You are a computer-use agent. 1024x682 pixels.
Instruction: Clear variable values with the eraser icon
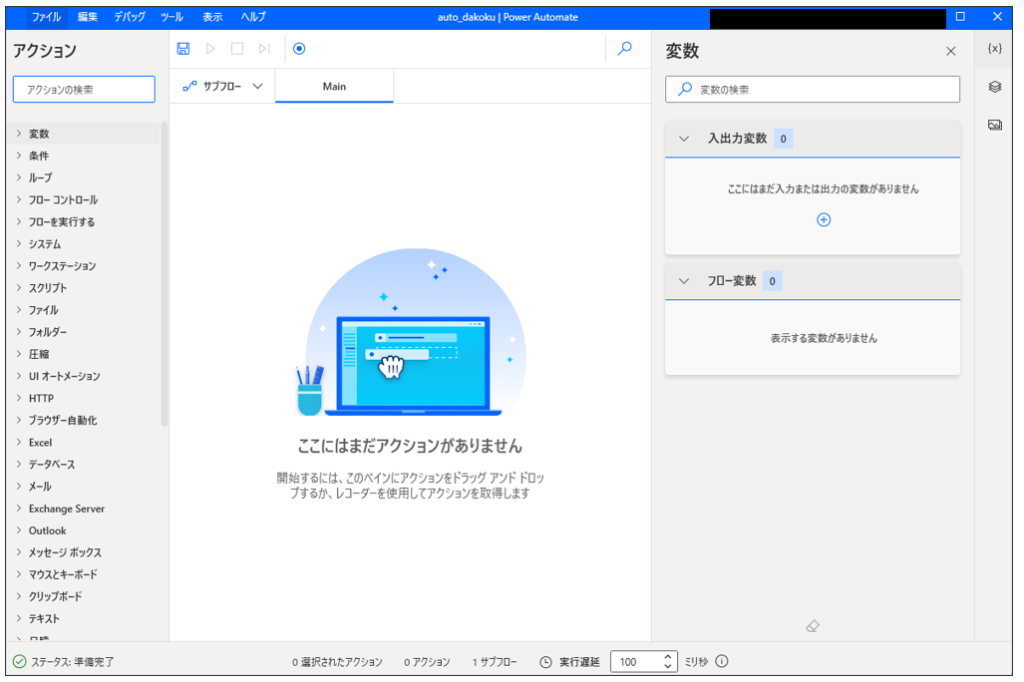pyautogui.click(x=812, y=626)
